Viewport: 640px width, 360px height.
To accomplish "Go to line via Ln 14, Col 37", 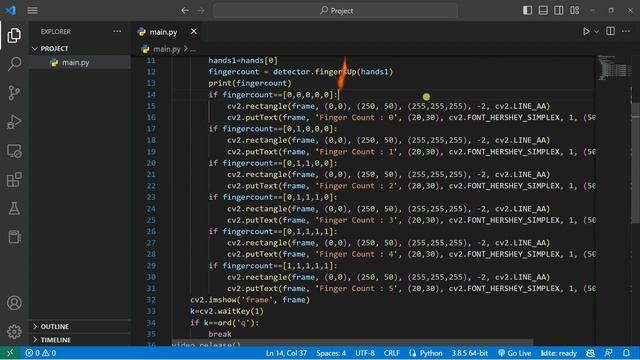I will 286,353.
